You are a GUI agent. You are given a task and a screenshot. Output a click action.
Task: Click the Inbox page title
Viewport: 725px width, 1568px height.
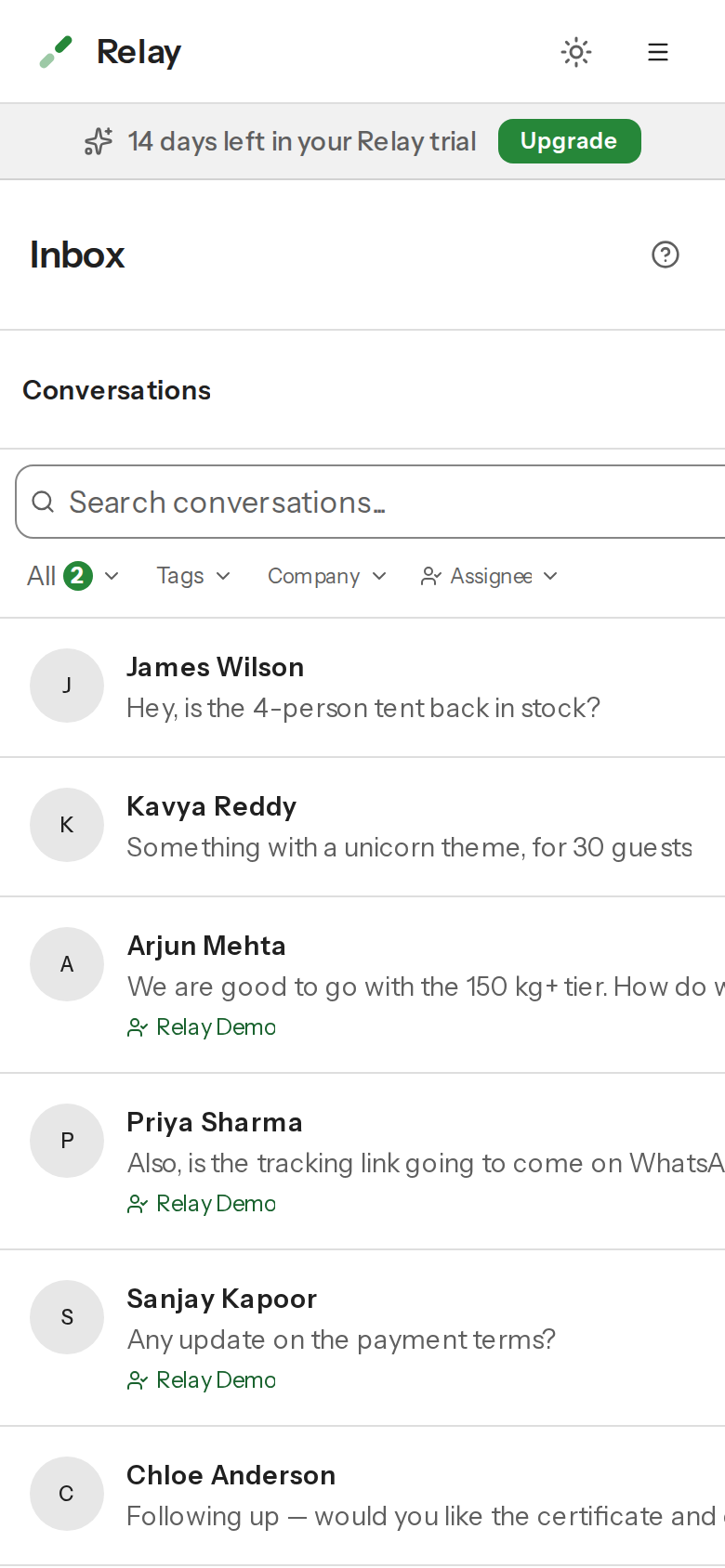(x=77, y=255)
